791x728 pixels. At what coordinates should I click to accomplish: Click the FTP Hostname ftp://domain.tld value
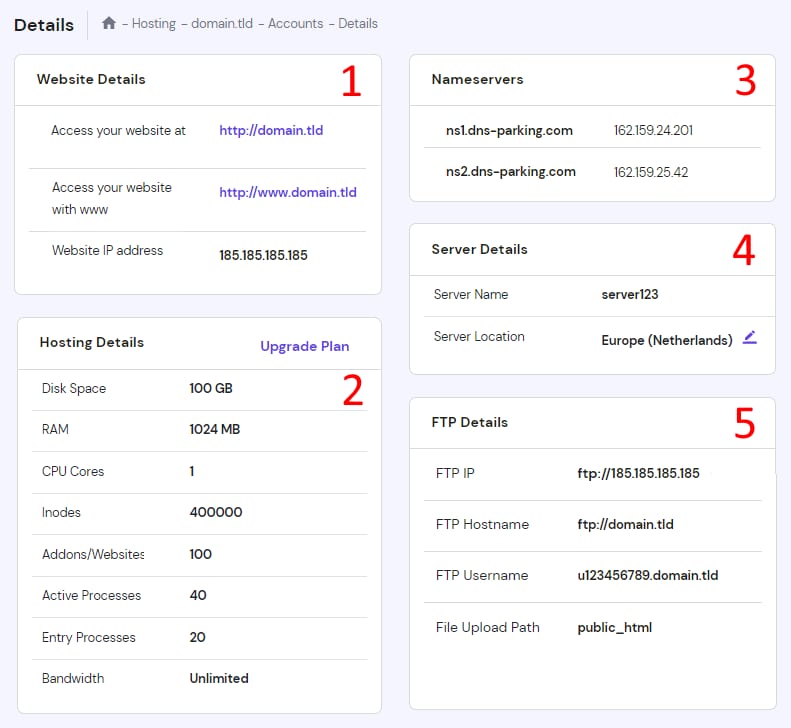pyautogui.click(x=625, y=524)
